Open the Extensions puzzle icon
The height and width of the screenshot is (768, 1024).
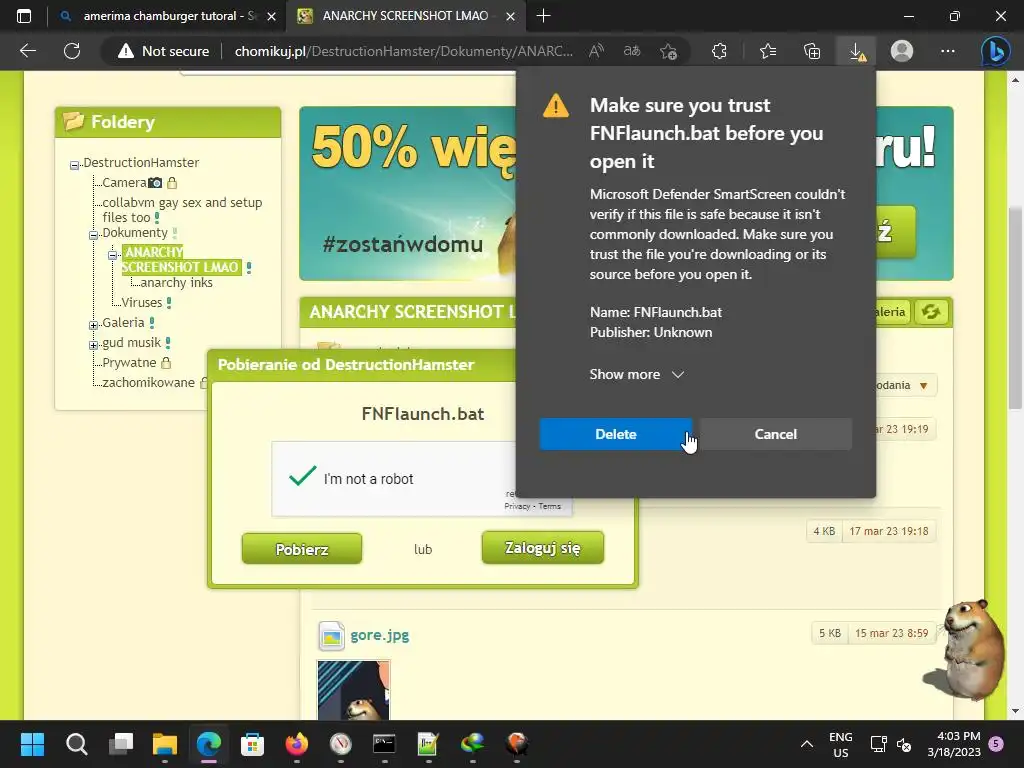click(719, 51)
